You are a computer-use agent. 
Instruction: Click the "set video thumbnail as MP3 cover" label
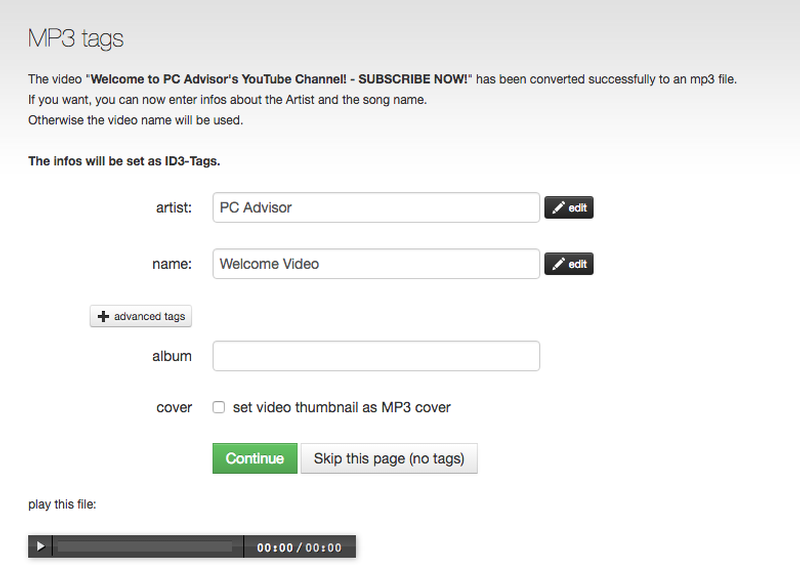(341, 407)
